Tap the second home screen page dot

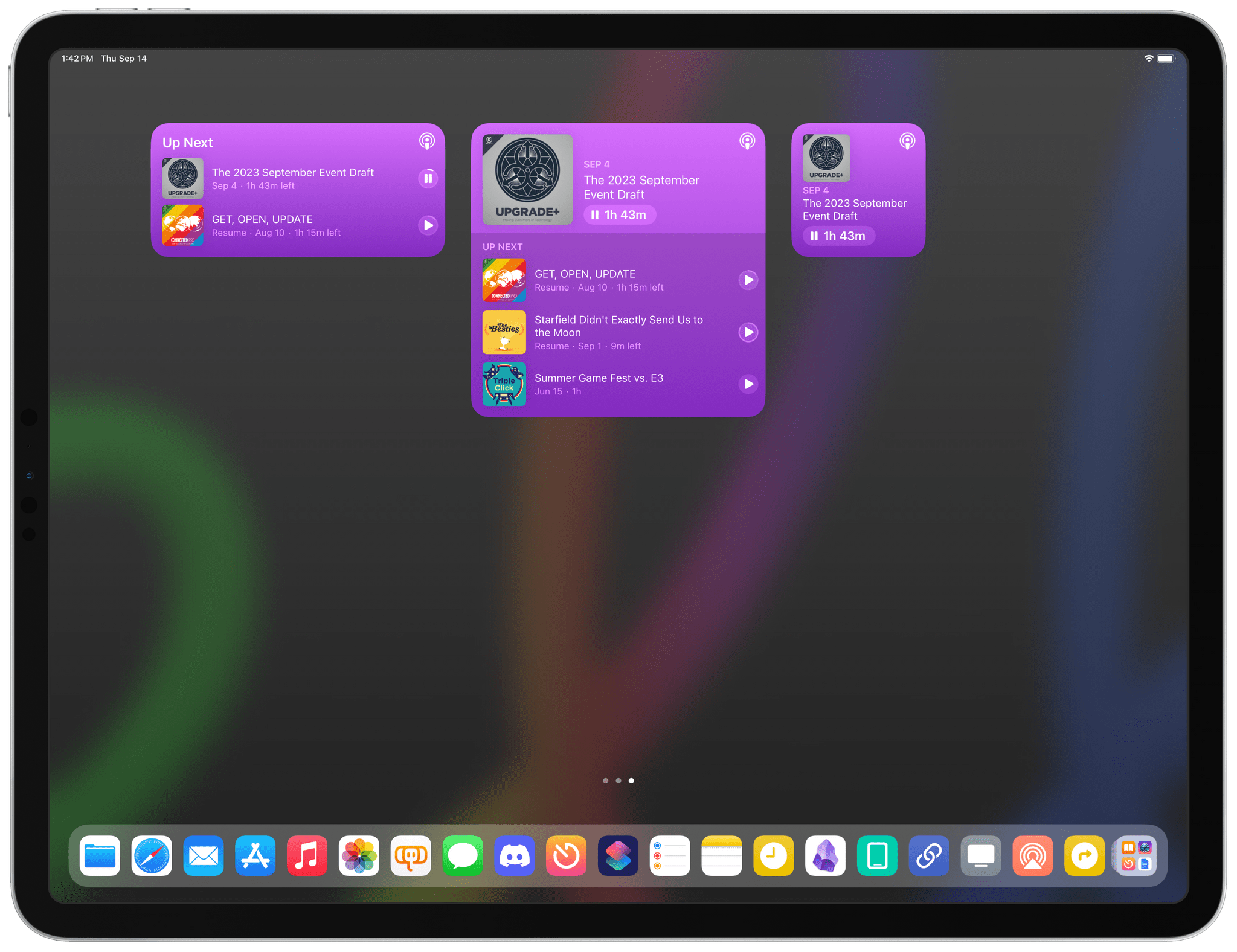[618, 780]
